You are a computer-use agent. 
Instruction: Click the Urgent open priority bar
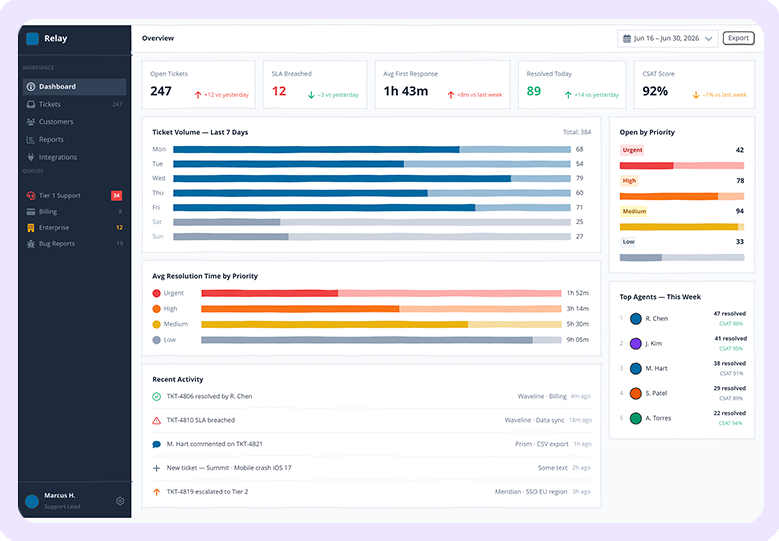[x=682, y=165]
